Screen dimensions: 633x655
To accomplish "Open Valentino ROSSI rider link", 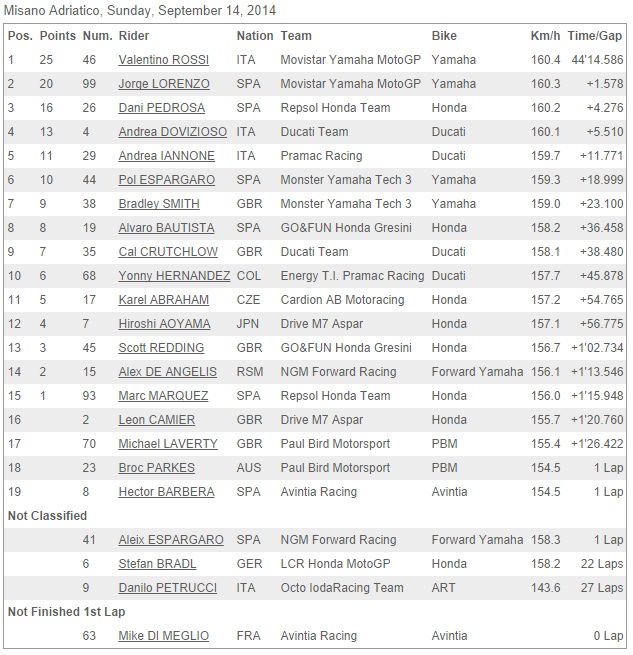I will tap(163, 60).
